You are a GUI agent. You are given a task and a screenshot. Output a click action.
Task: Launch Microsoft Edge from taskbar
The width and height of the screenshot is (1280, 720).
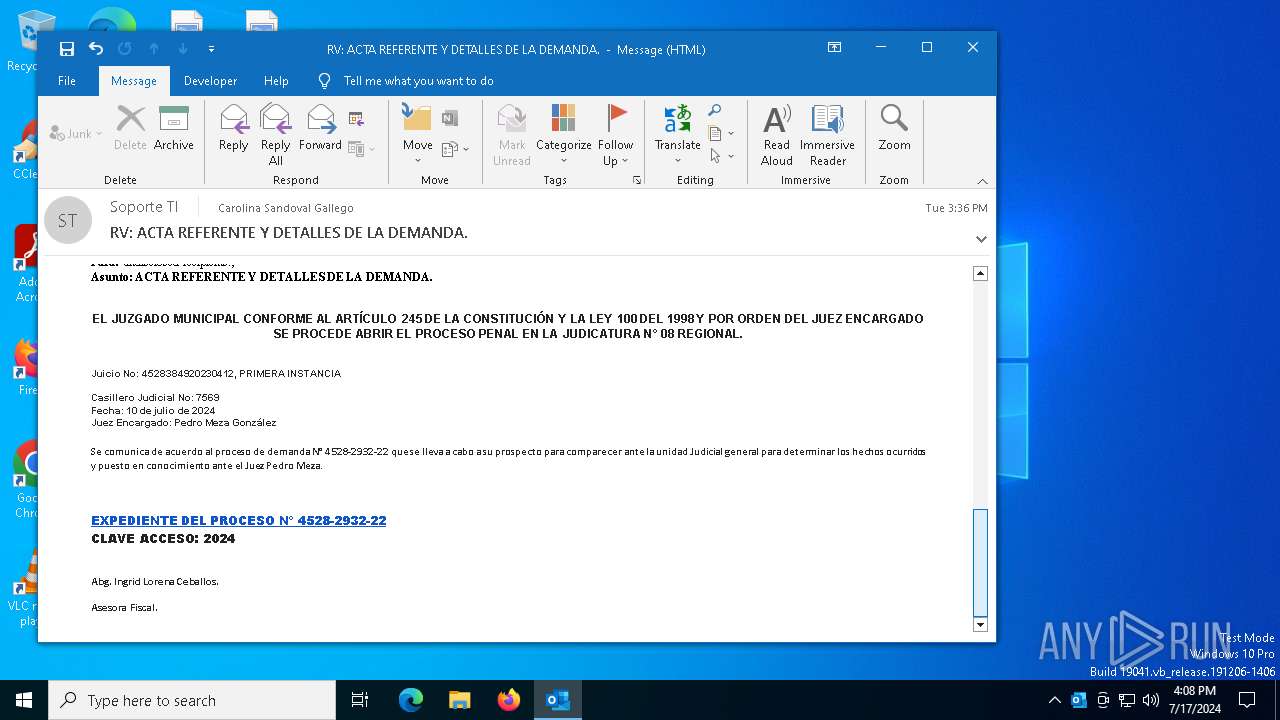tap(411, 700)
